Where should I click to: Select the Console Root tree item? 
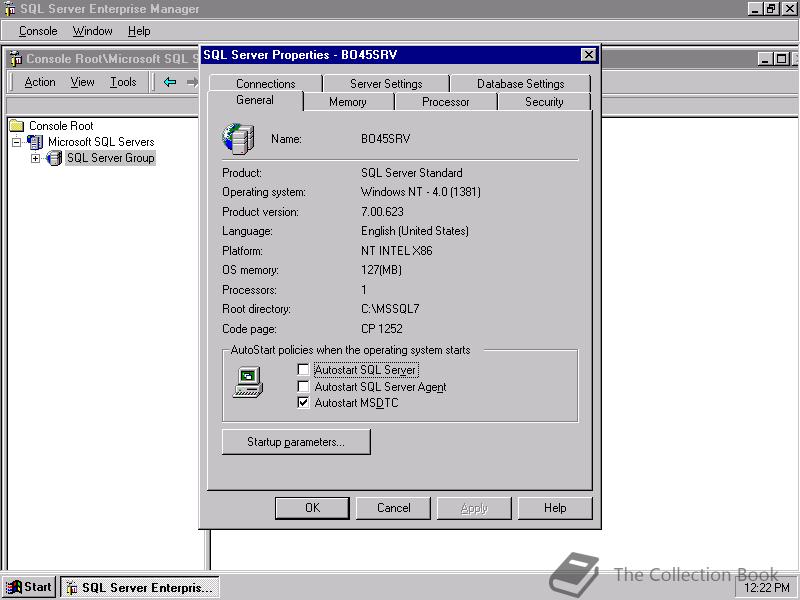tap(61, 126)
